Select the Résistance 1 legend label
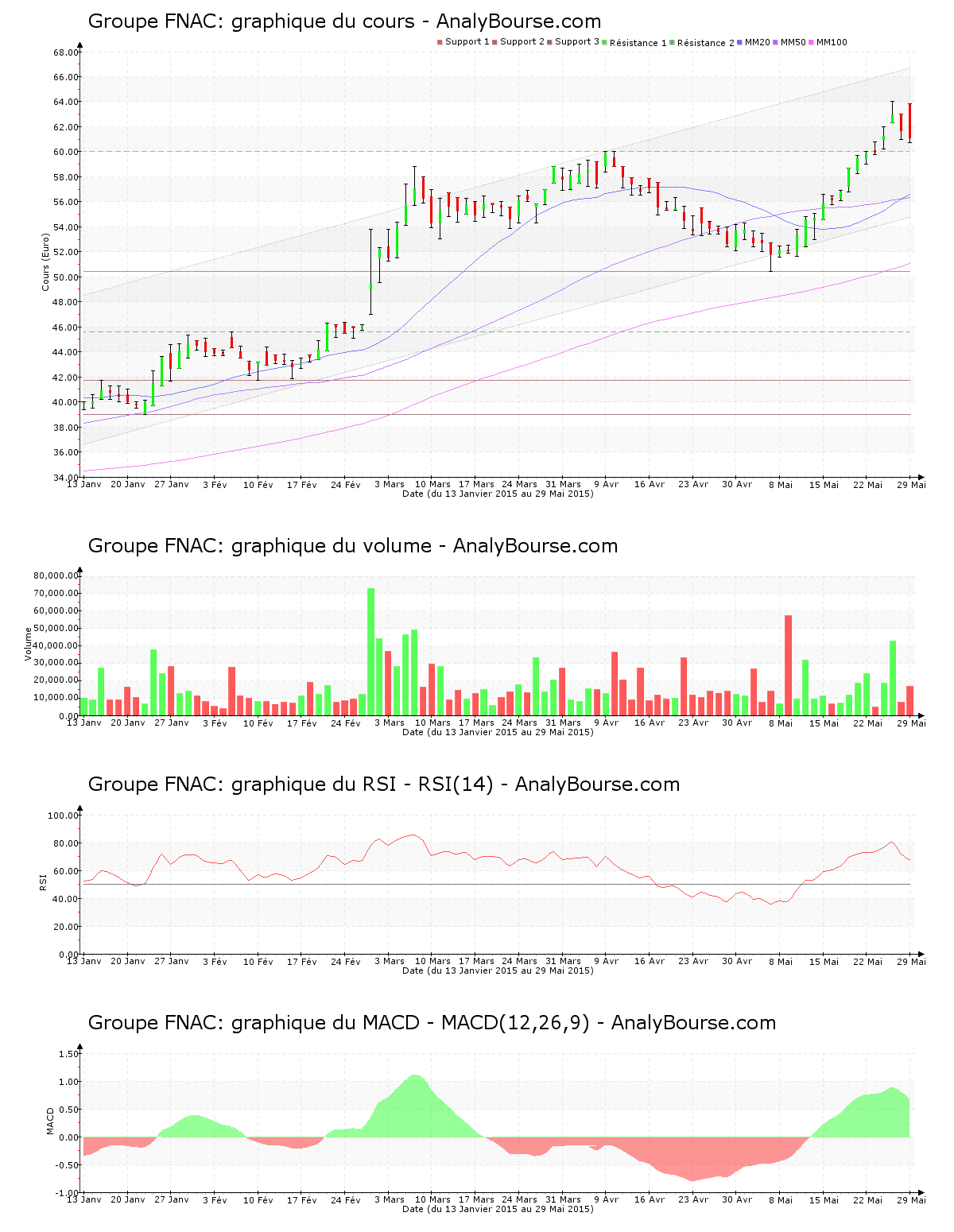Viewport: 954px width, 1232px height. coord(638,43)
